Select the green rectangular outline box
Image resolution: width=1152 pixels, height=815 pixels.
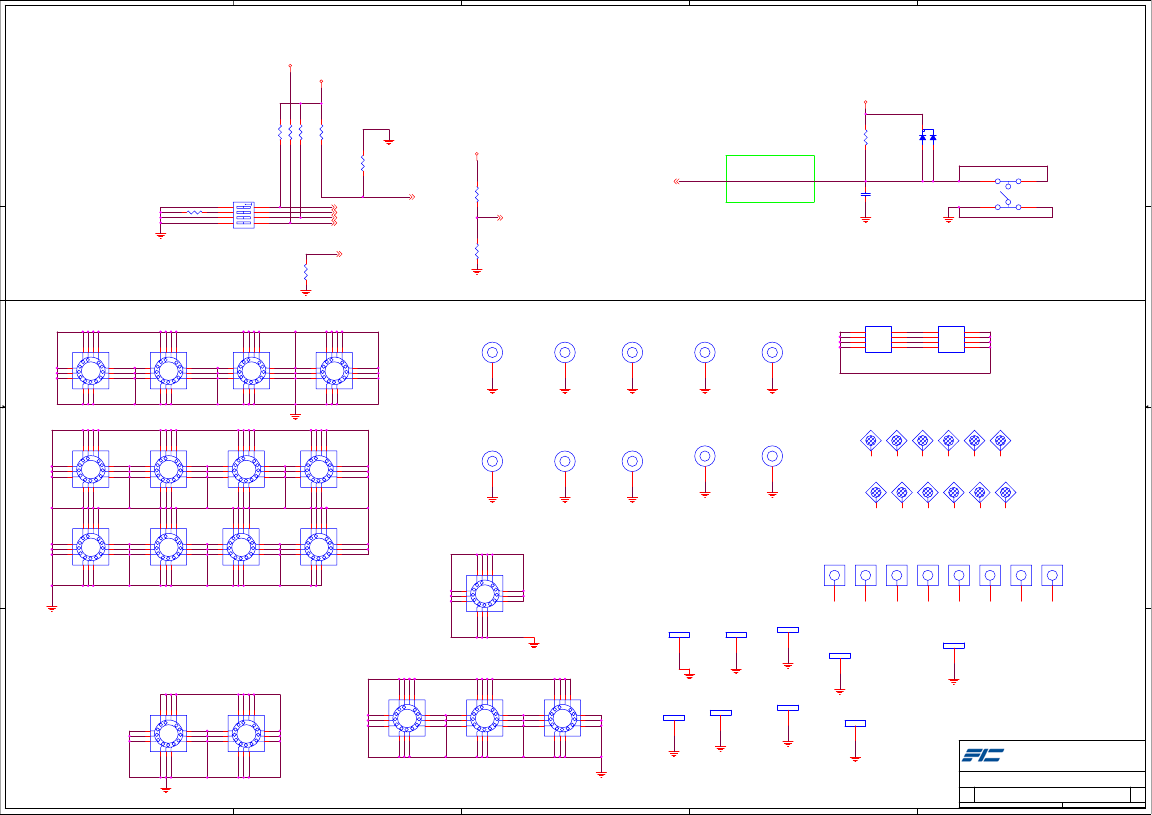tap(770, 179)
